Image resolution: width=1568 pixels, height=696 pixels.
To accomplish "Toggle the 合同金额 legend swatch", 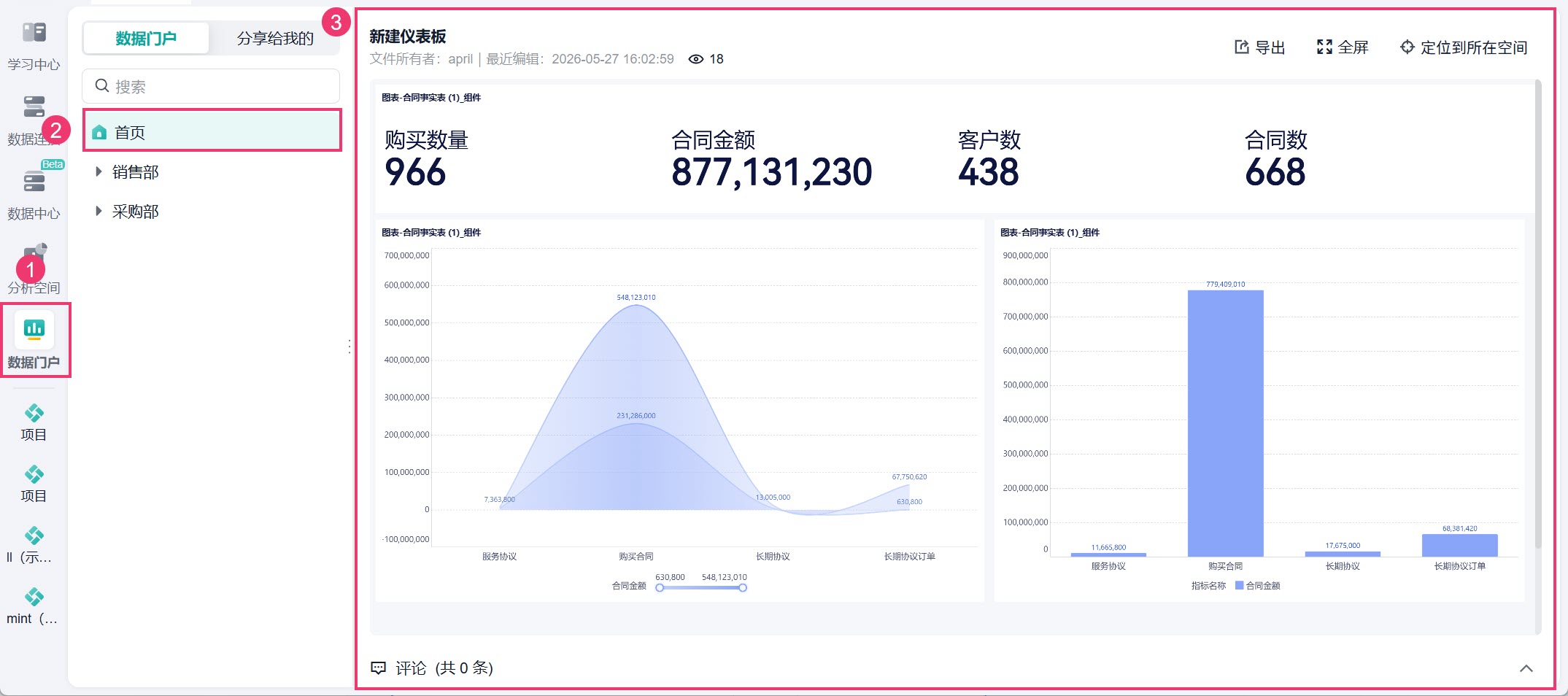I will tap(1239, 585).
